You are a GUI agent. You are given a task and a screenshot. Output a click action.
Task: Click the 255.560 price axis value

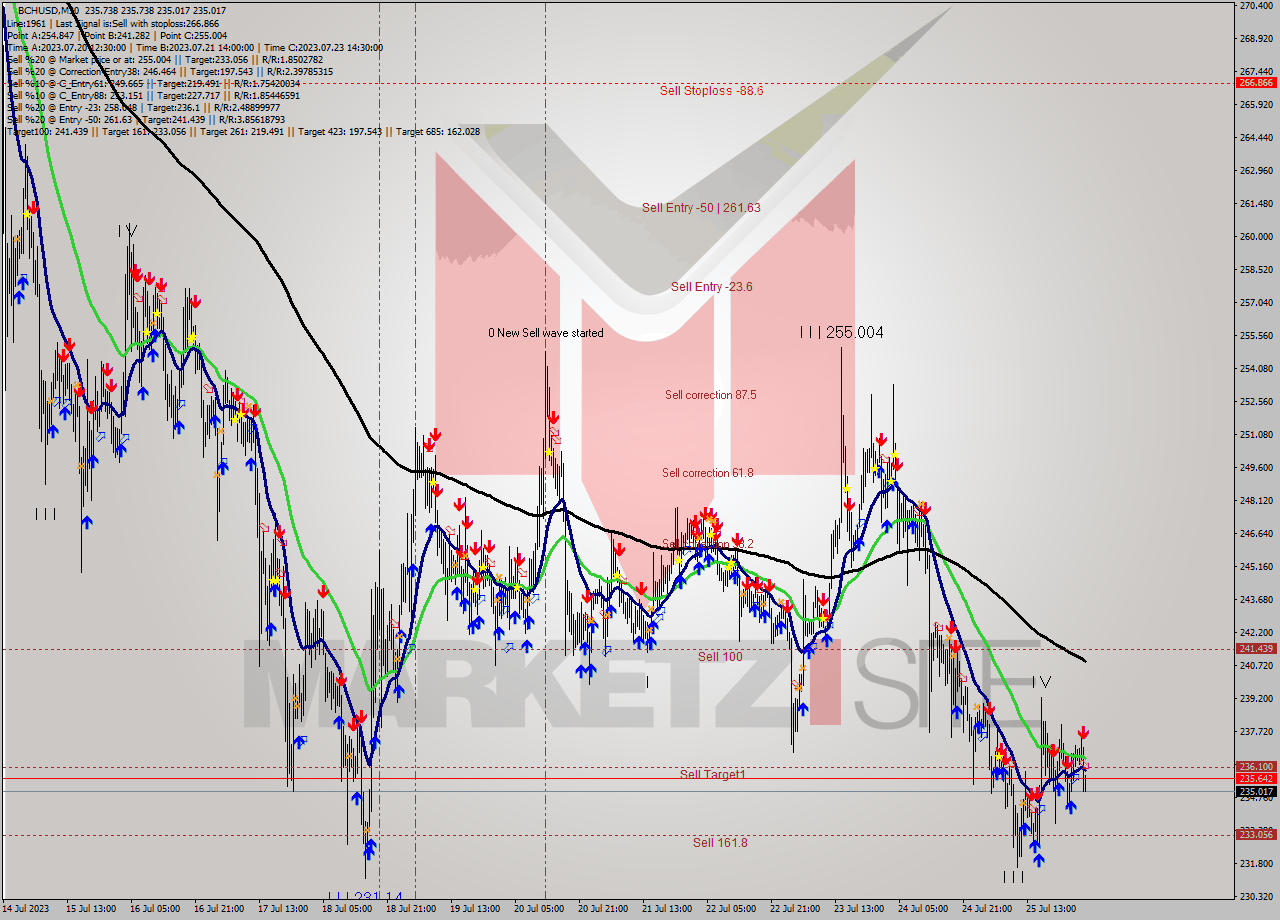pos(1255,336)
